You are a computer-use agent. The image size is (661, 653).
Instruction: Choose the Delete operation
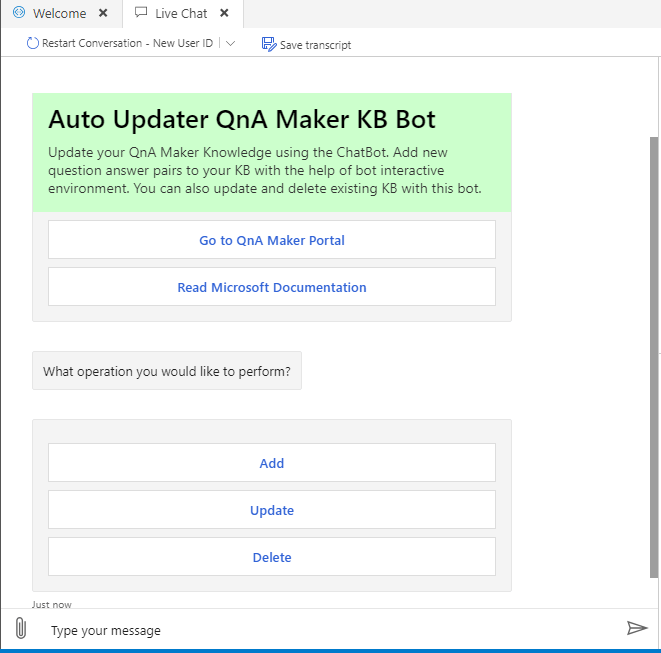click(x=272, y=557)
